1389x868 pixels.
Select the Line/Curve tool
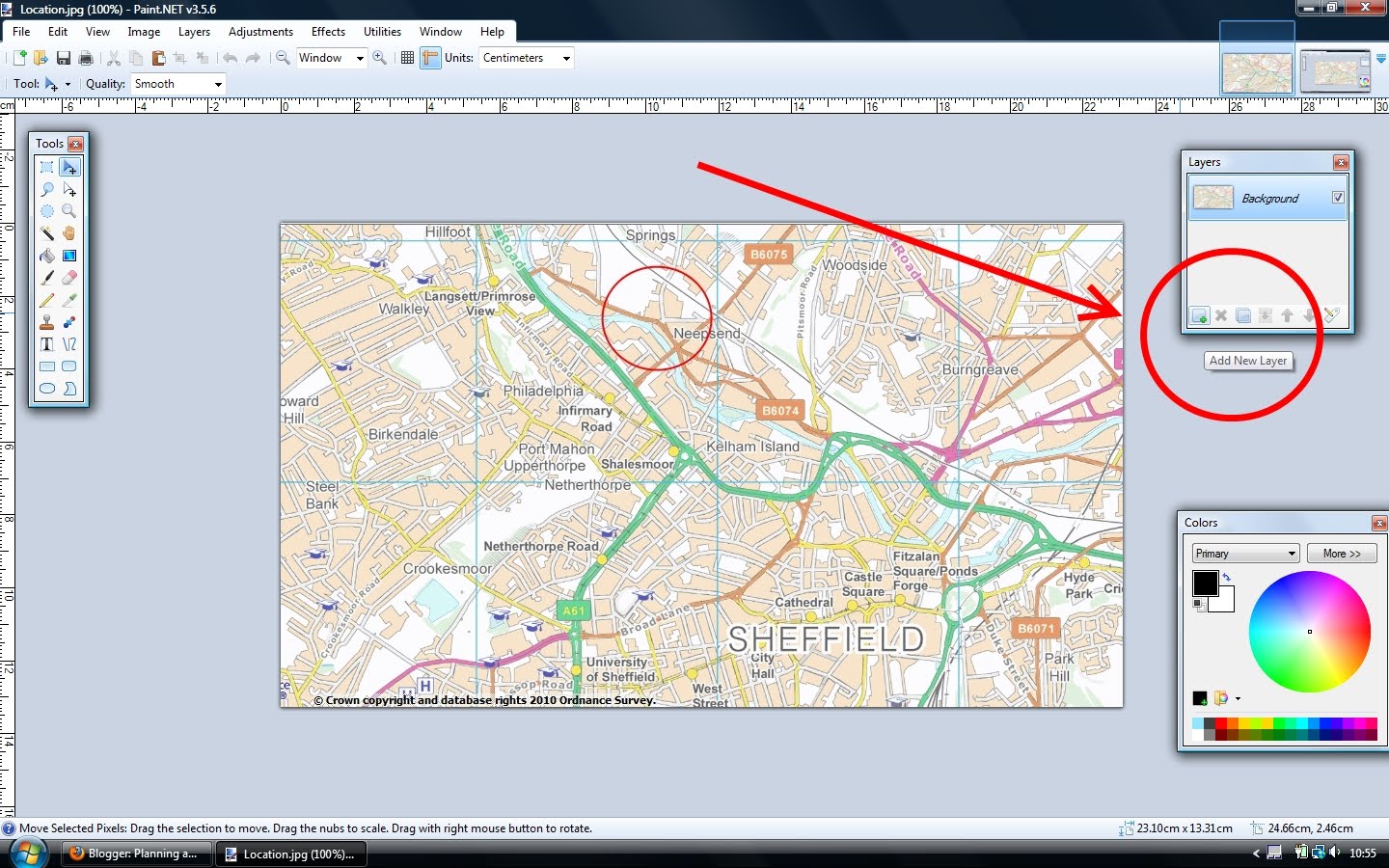[x=69, y=344]
